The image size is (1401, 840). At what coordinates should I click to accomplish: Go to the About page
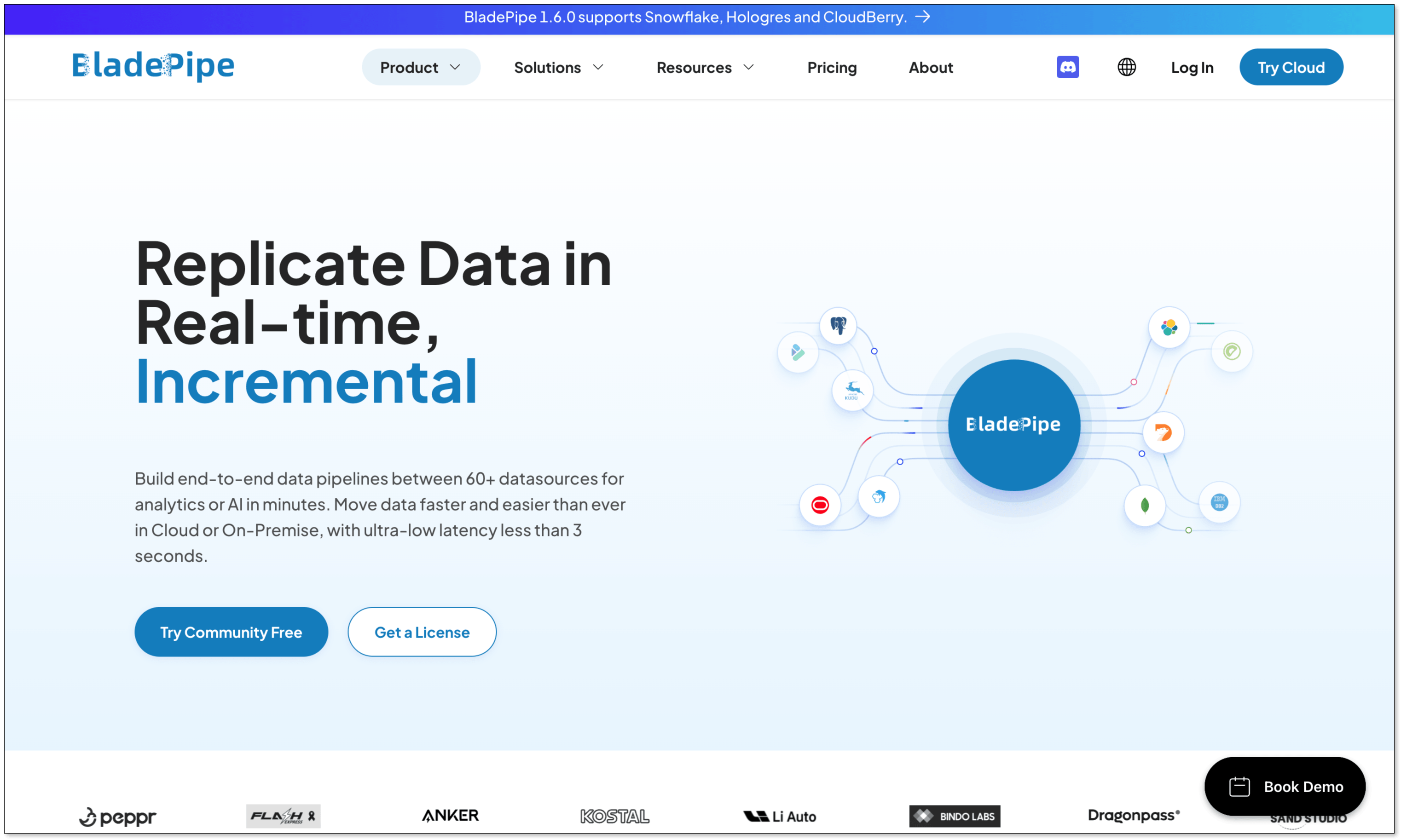[931, 67]
